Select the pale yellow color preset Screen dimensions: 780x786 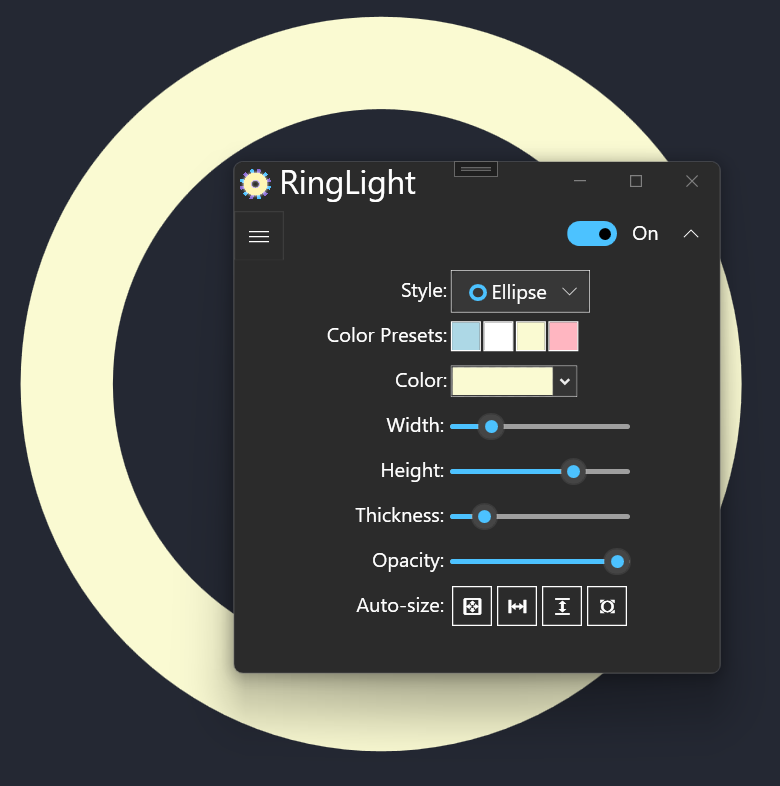click(531, 336)
